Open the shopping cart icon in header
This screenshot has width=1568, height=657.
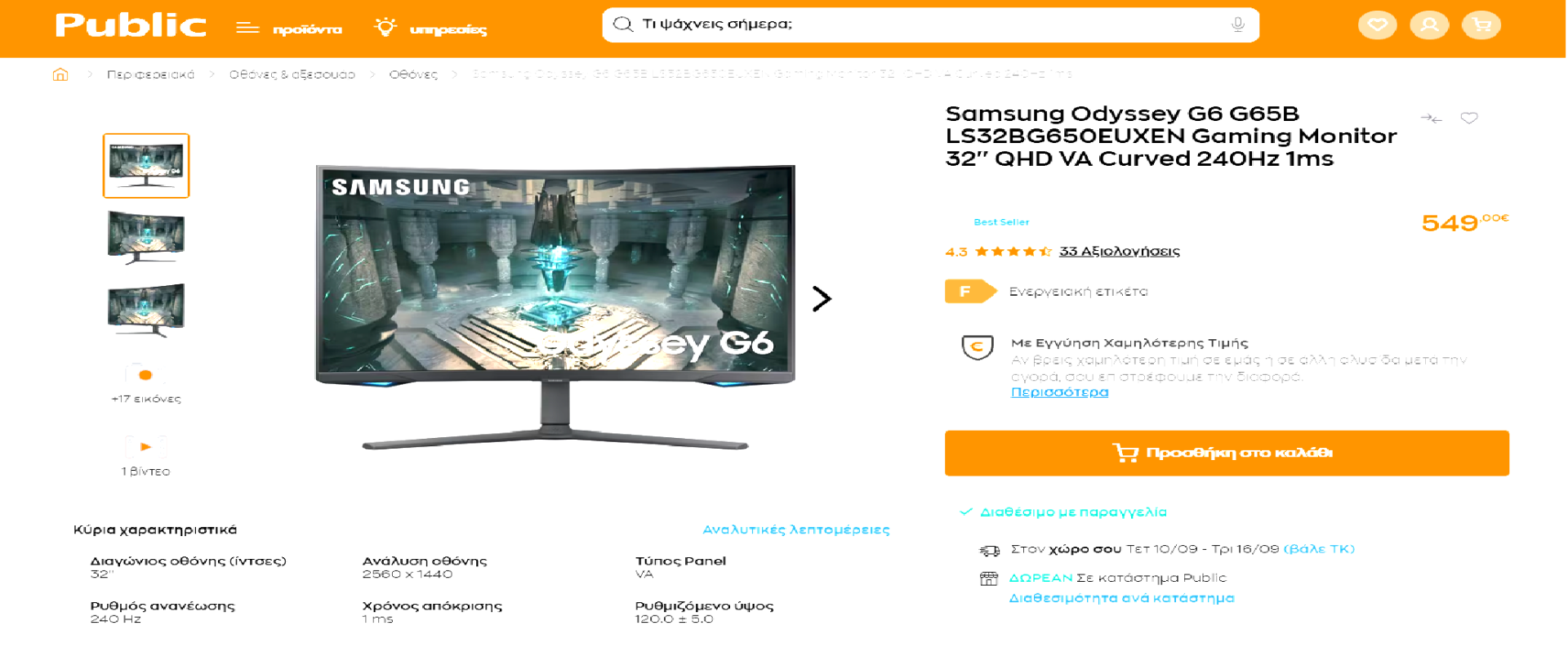[1481, 25]
